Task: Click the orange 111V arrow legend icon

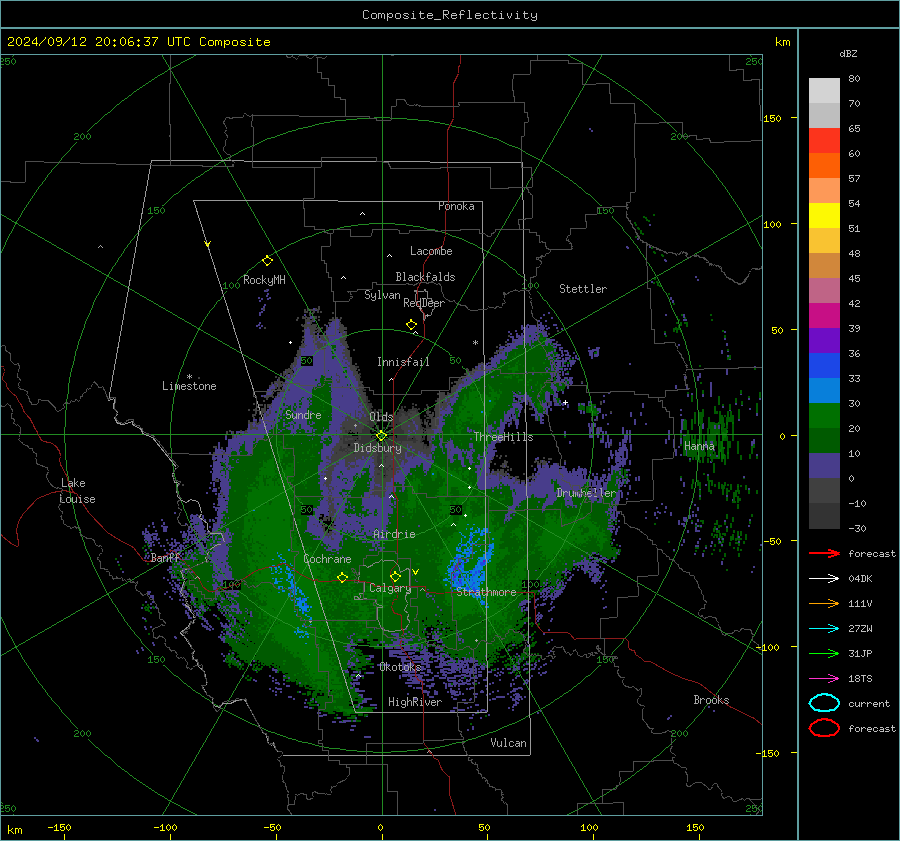Action: (x=824, y=603)
